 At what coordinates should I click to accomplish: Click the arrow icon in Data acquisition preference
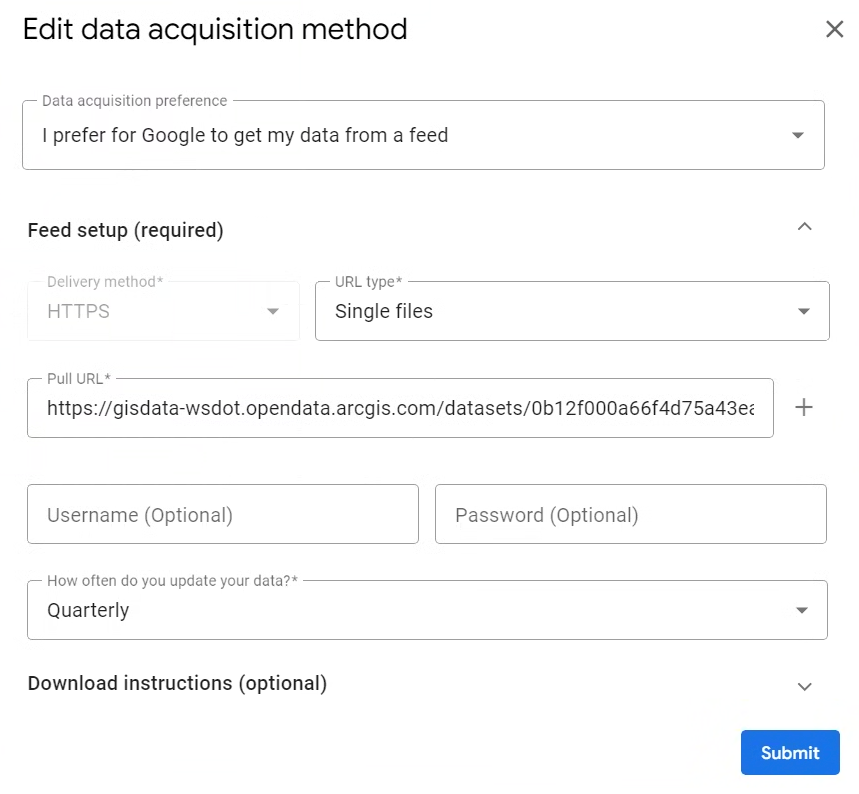(x=797, y=136)
